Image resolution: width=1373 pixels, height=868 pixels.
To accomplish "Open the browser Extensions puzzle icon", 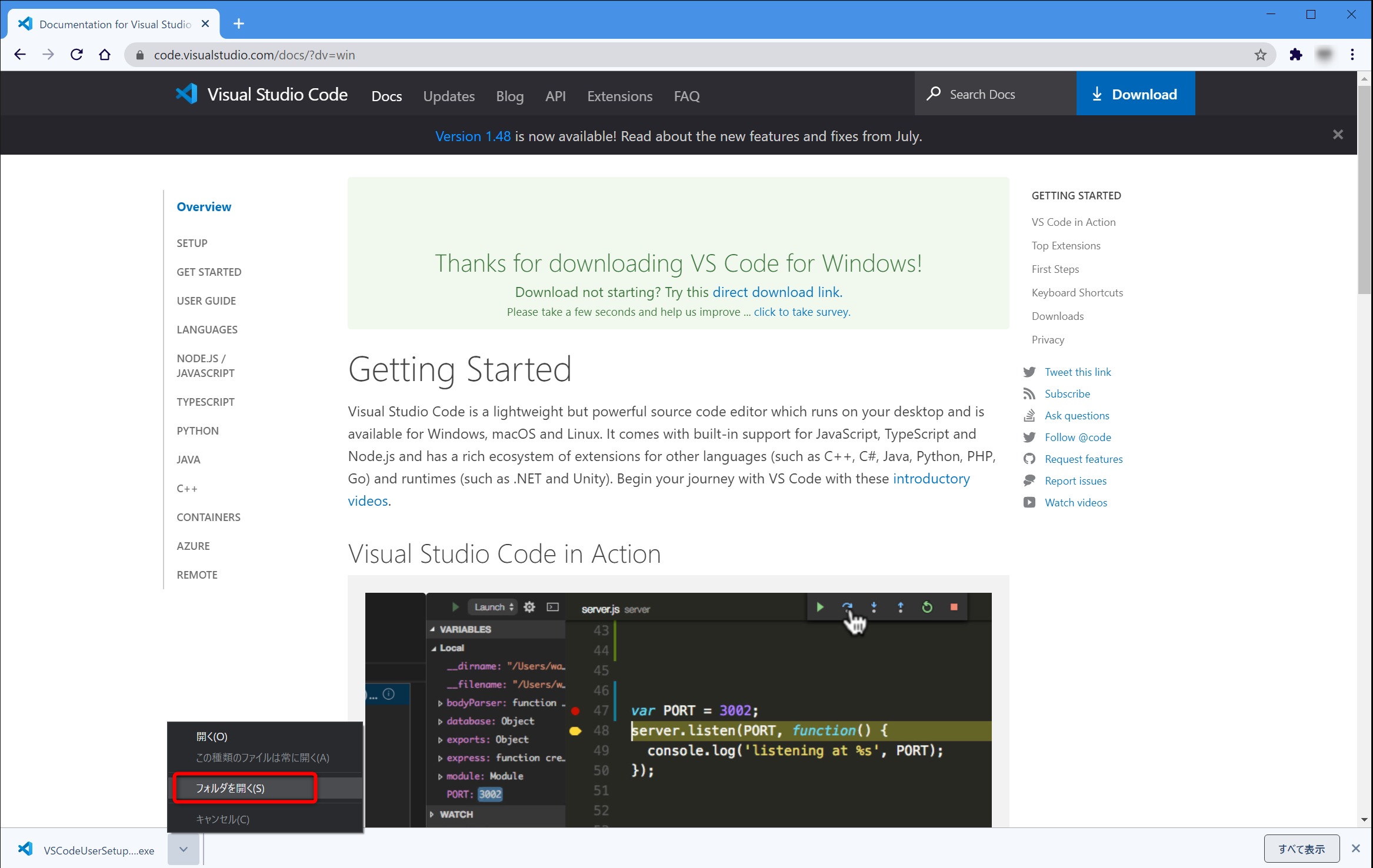I will point(1297,54).
